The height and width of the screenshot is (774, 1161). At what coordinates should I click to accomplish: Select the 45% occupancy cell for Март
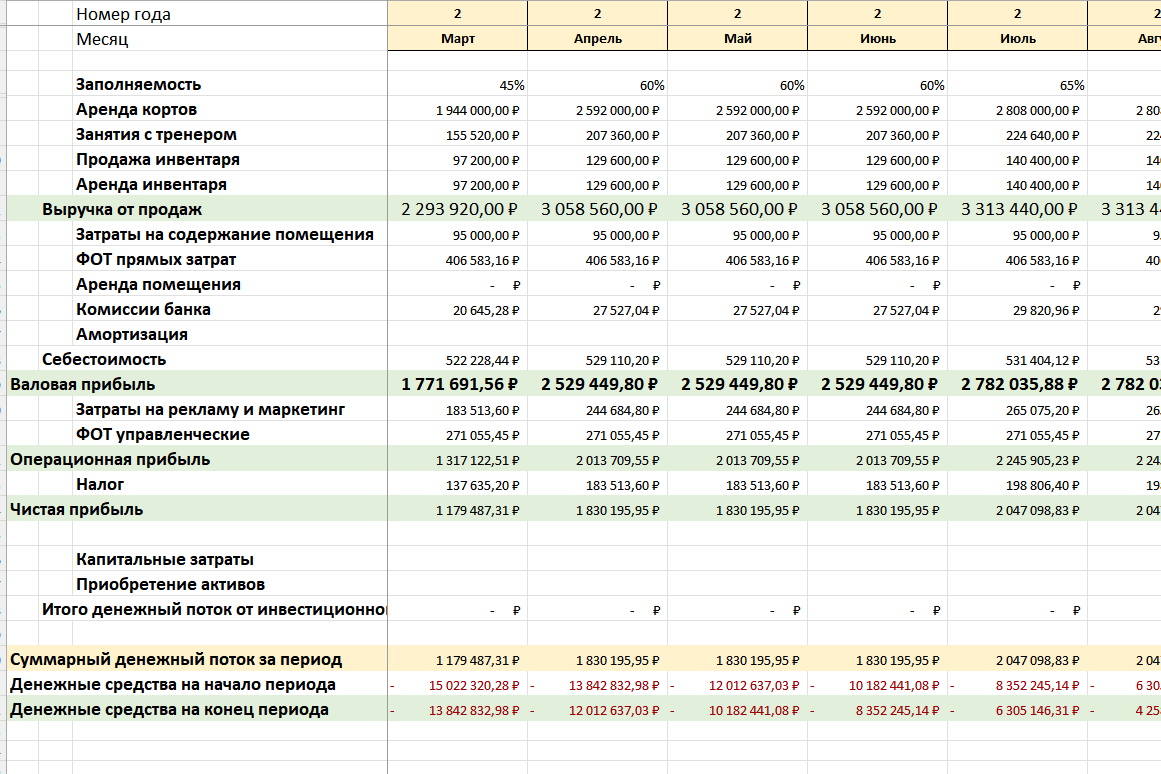tap(458, 85)
